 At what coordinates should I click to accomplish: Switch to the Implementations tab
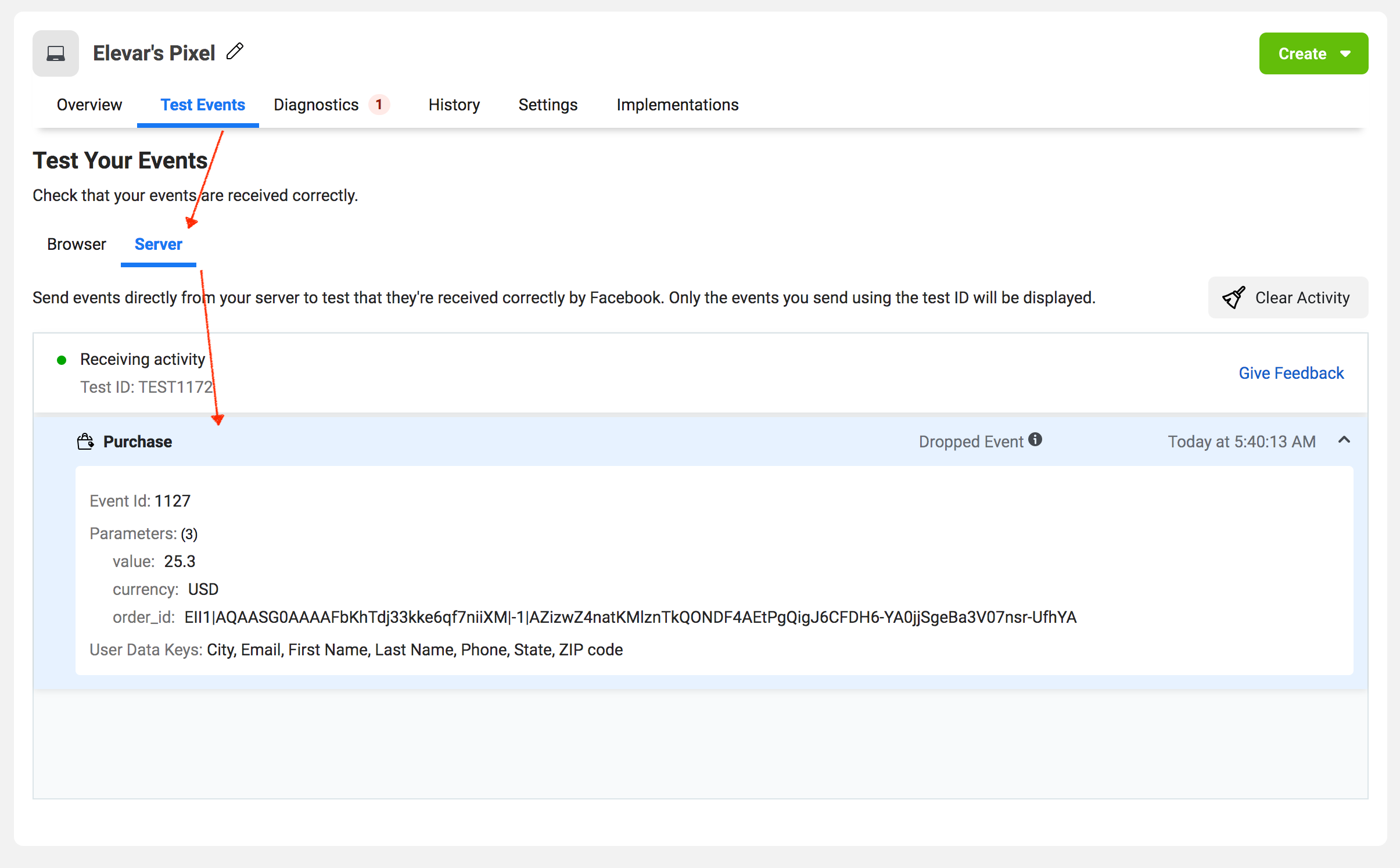pyautogui.click(x=677, y=105)
